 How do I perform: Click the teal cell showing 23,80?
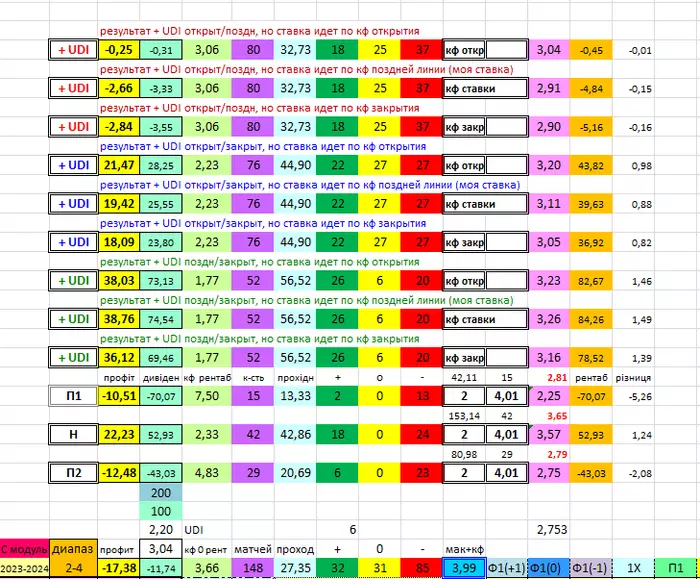point(161,242)
